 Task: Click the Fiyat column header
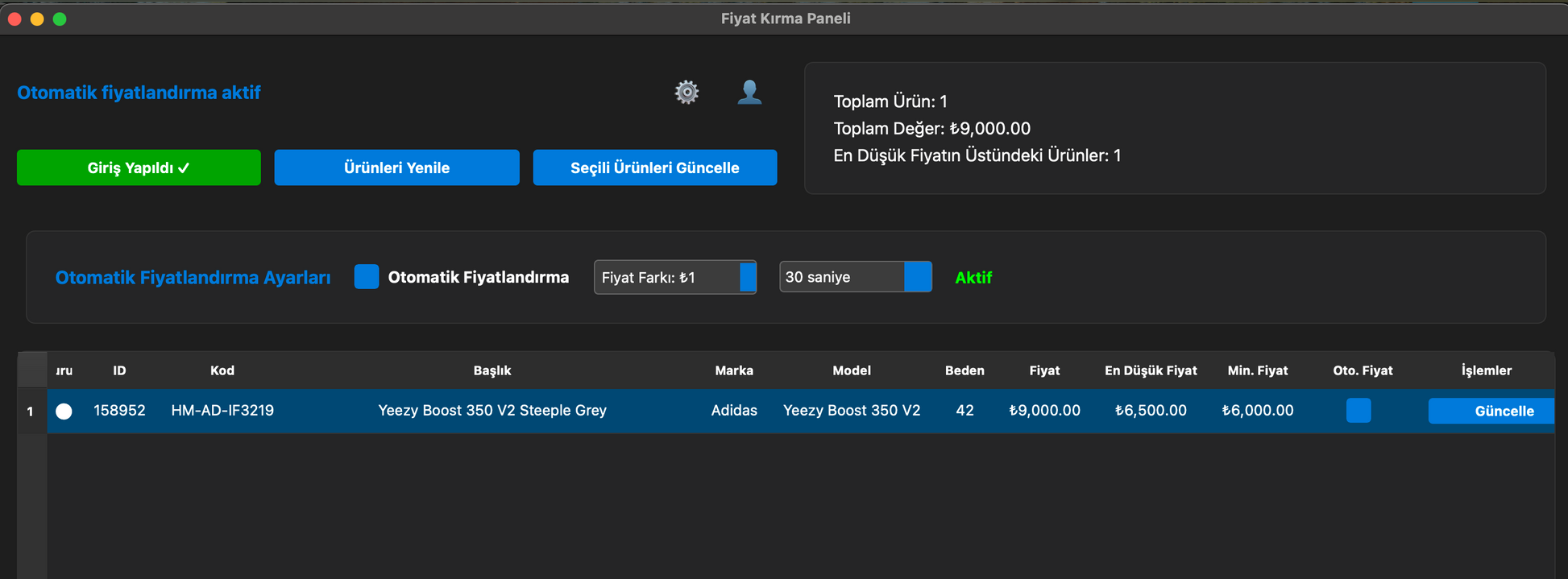pyautogui.click(x=1044, y=370)
